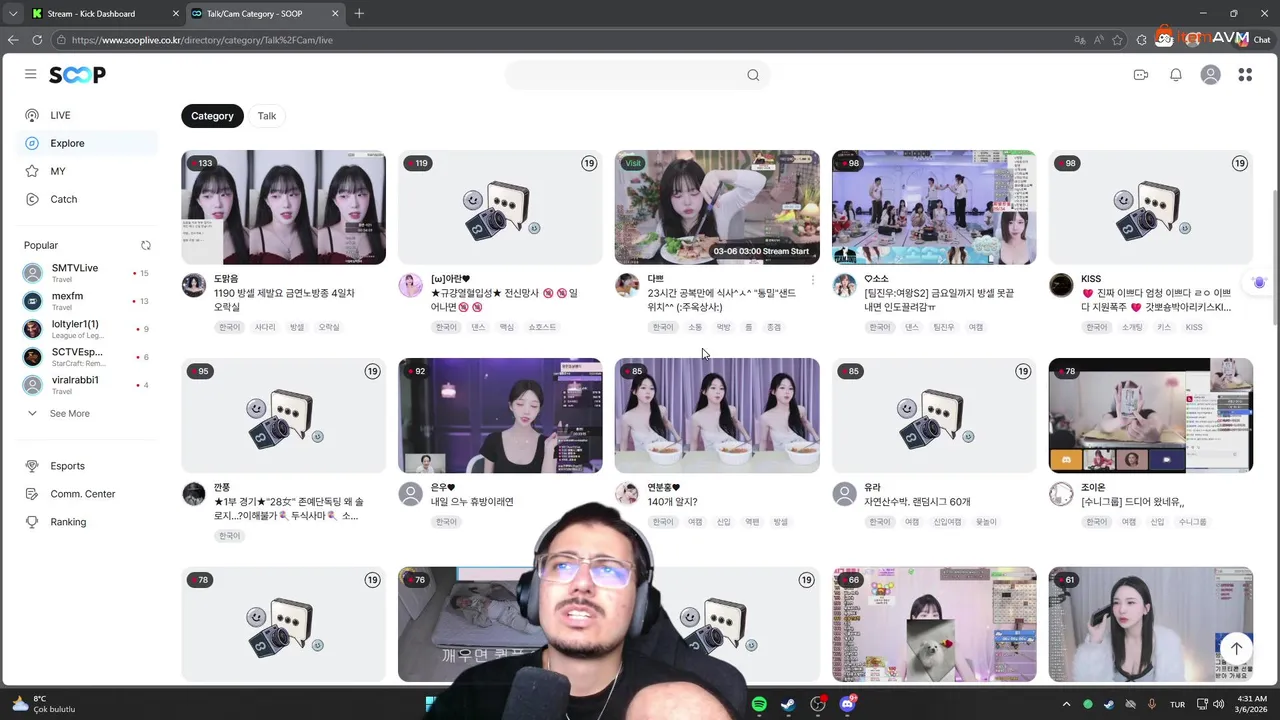Open Spotify from the taskbar

(x=759, y=705)
